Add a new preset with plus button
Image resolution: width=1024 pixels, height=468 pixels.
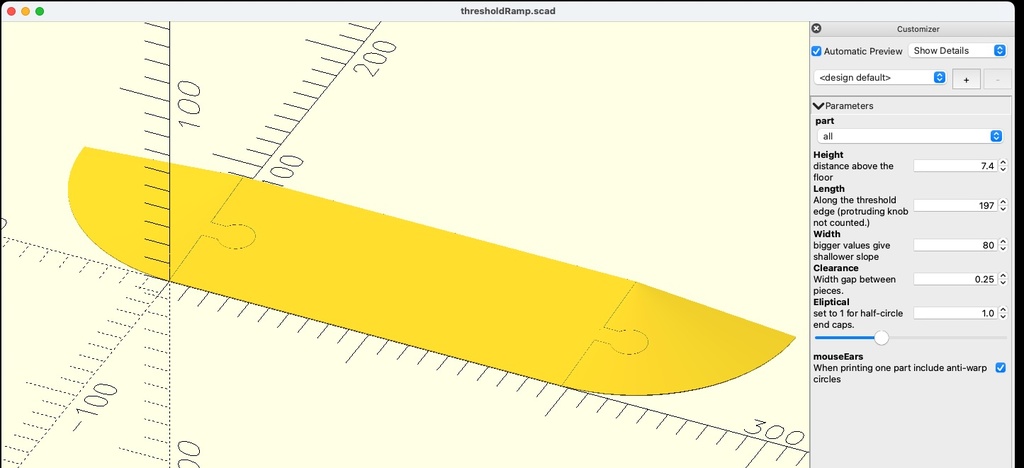click(966, 79)
